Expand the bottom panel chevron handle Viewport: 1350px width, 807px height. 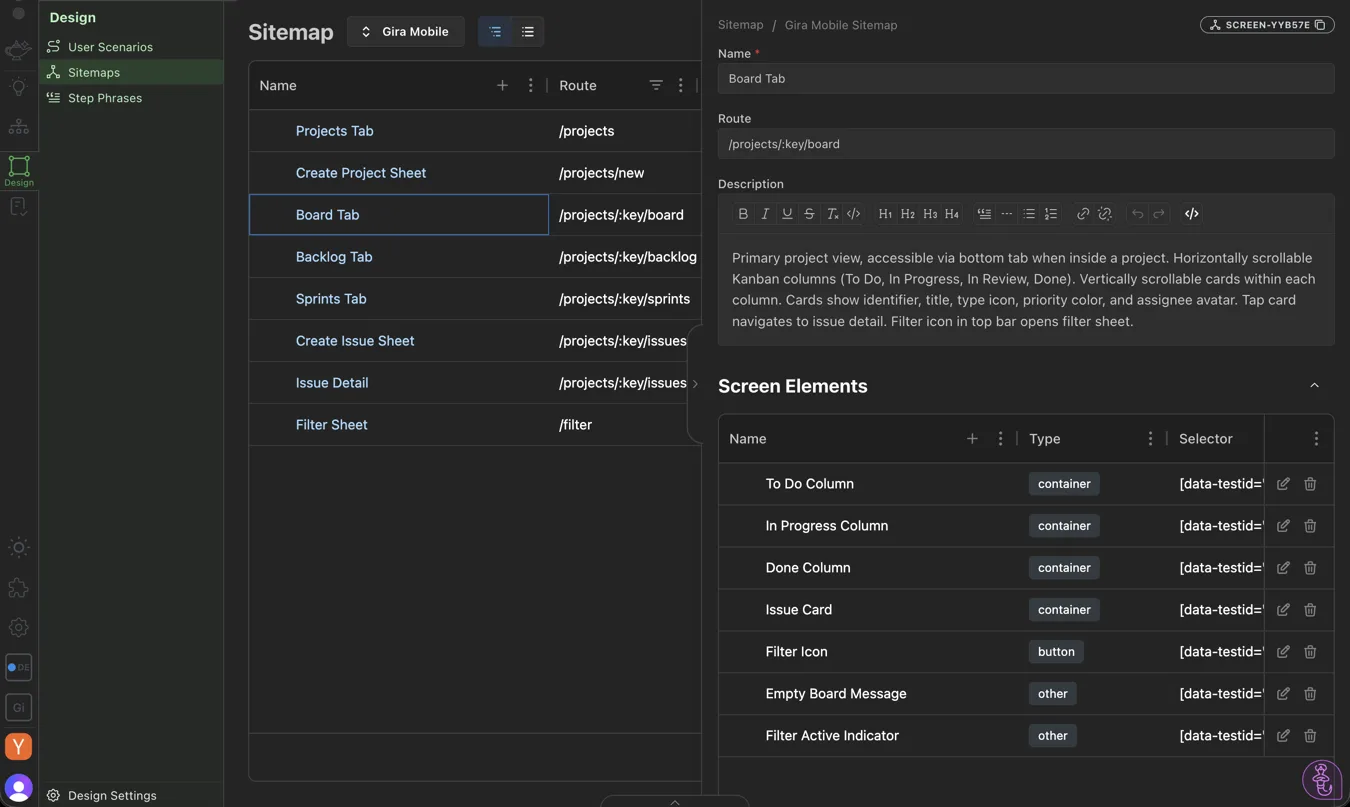tap(675, 801)
